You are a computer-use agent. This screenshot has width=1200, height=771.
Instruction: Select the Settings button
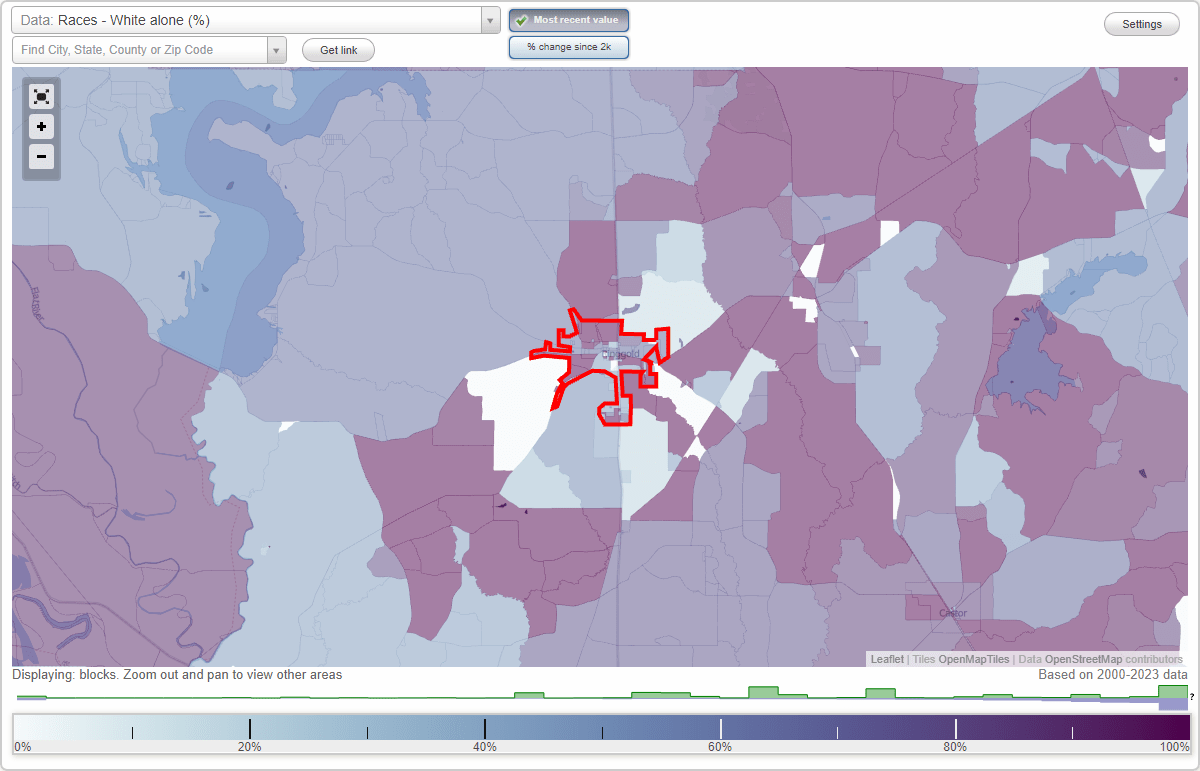point(1141,23)
